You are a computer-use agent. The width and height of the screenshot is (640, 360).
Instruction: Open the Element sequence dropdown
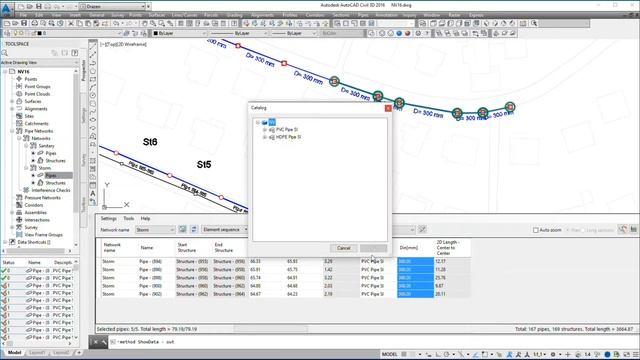224,230
